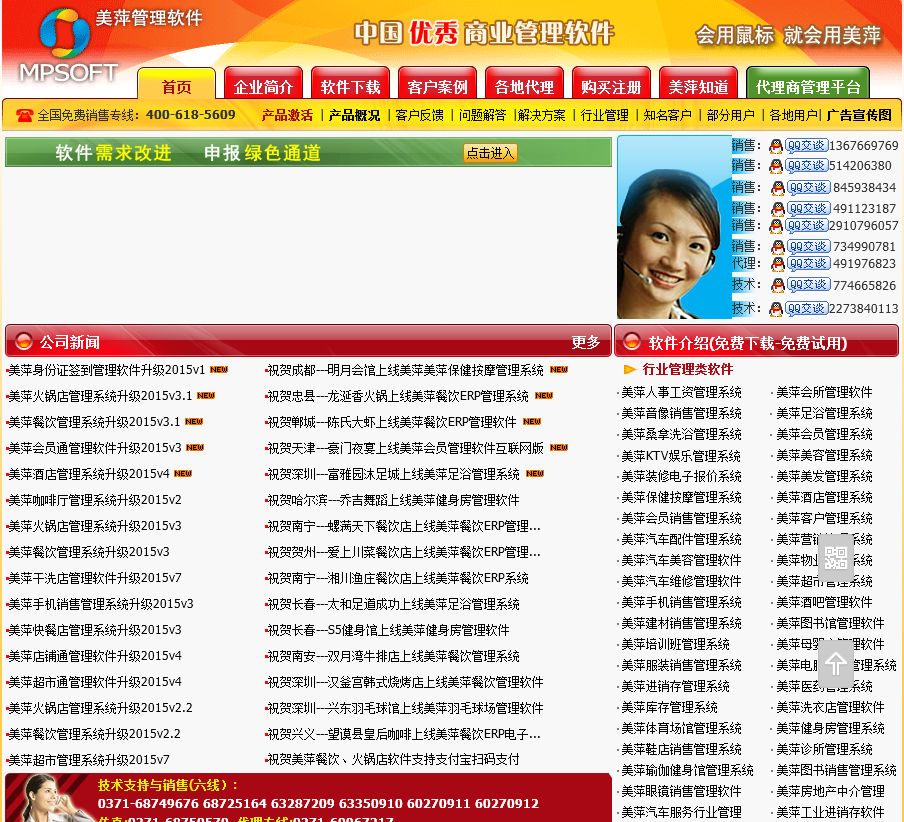Click the 各地用户 link
Image resolution: width=904 pixels, height=822 pixels.
click(793, 115)
